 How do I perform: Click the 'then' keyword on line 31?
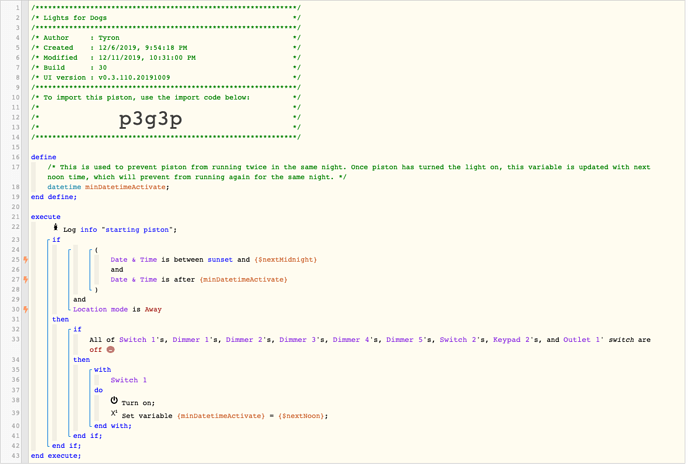[60, 319]
